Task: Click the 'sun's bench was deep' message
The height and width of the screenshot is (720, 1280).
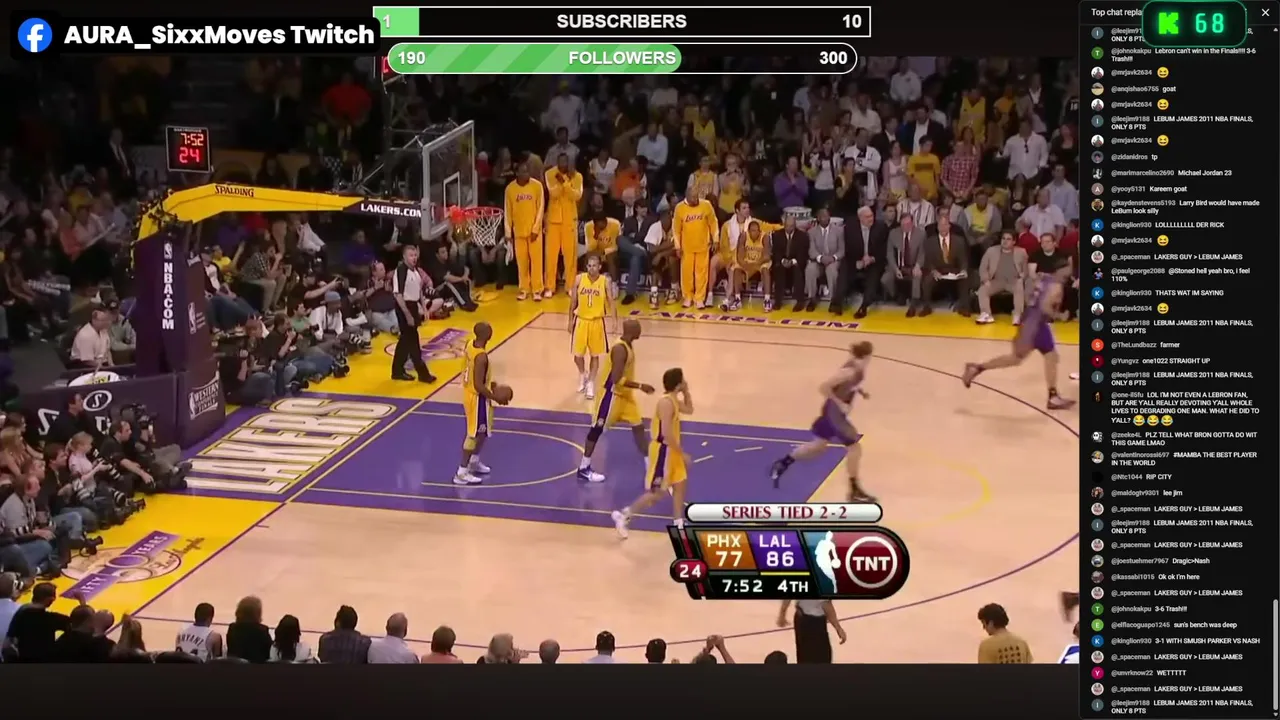Action: click(1205, 625)
